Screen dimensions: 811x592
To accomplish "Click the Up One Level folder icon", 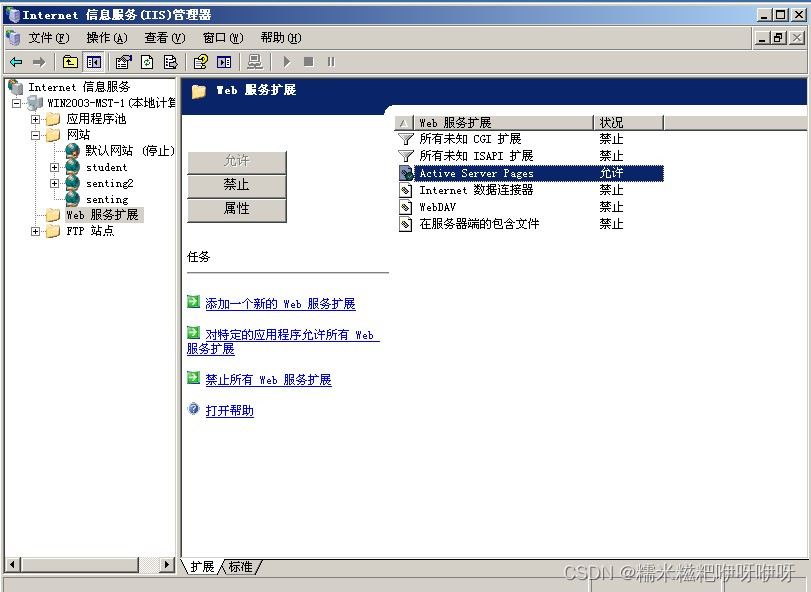I will click(70, 63).
